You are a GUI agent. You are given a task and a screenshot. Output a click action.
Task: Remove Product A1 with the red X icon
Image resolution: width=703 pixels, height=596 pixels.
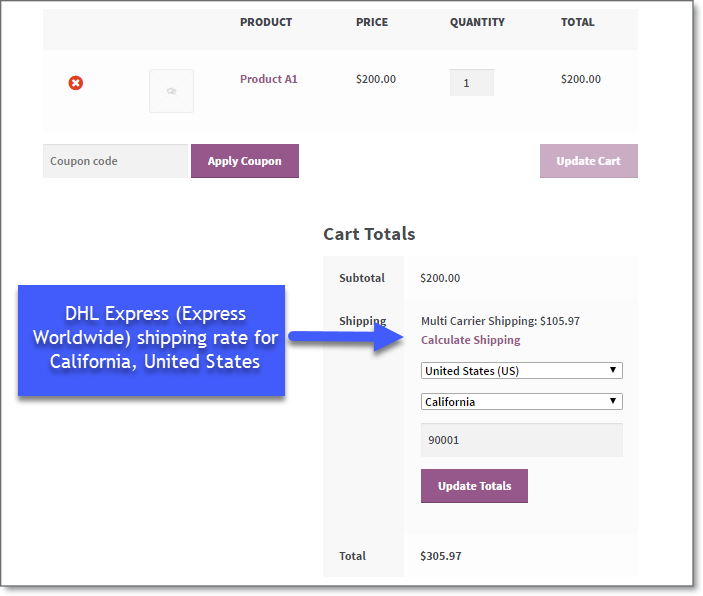[x=75, y=83]
